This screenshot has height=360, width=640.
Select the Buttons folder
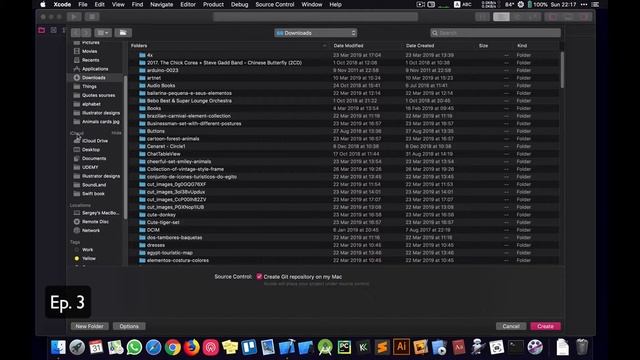point(156,131)
